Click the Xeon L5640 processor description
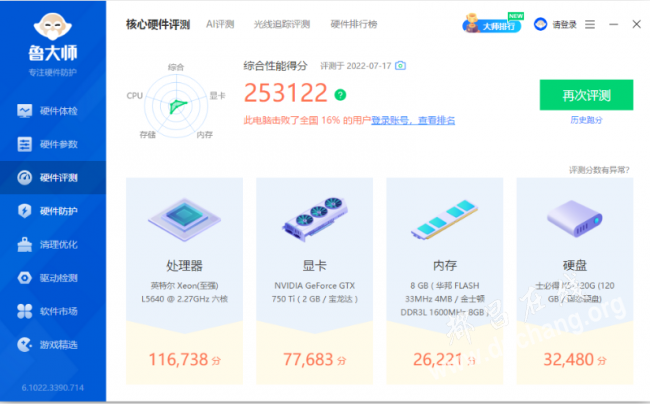650x404 pixels. tap(184, 292)
